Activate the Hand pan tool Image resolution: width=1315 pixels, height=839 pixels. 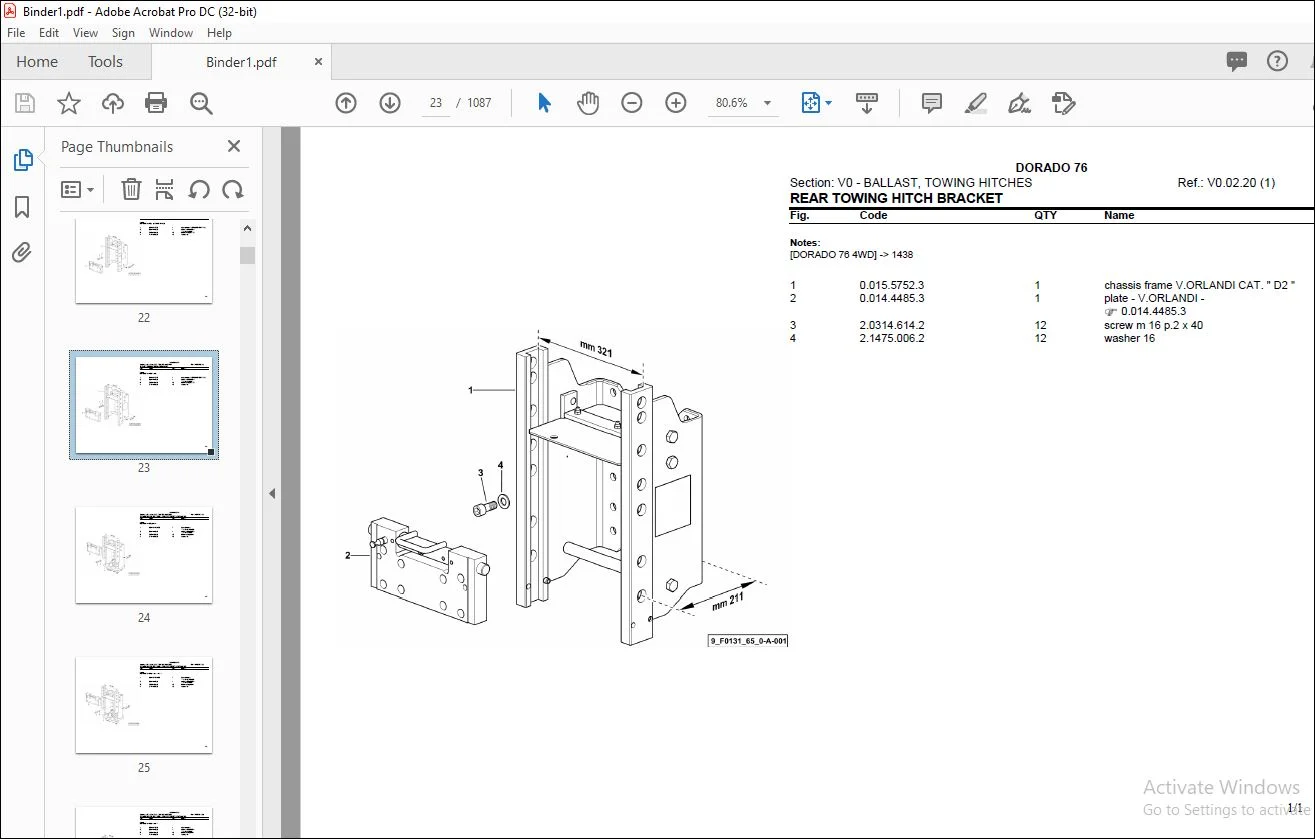coord(588,103)
